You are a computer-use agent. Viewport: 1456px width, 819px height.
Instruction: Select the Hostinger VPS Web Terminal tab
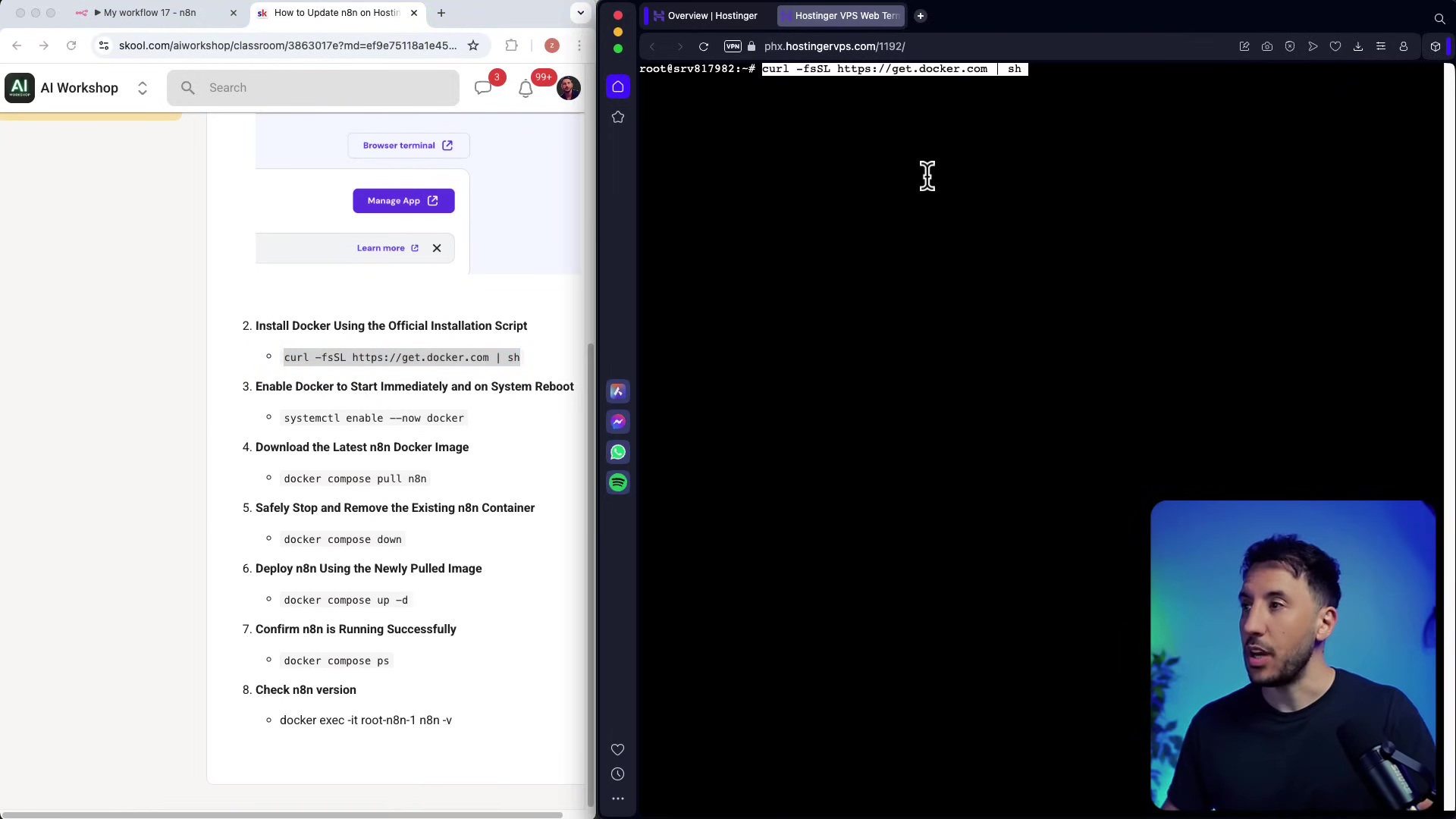(842, 16)
